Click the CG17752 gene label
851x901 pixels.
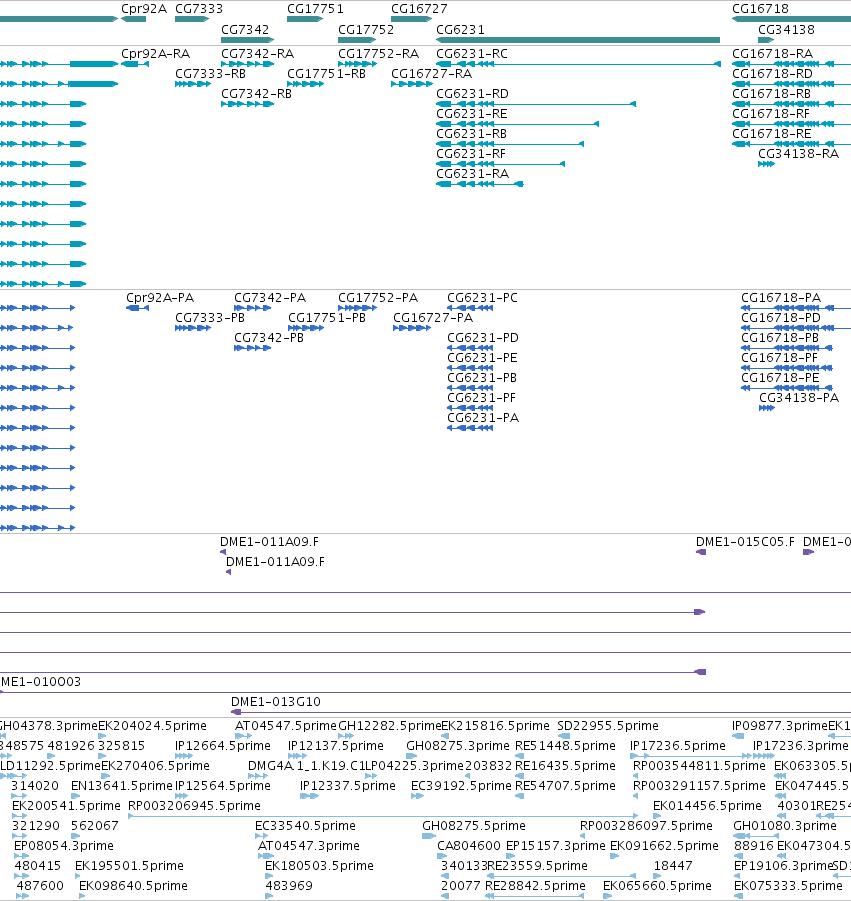(x=366, y=29)
